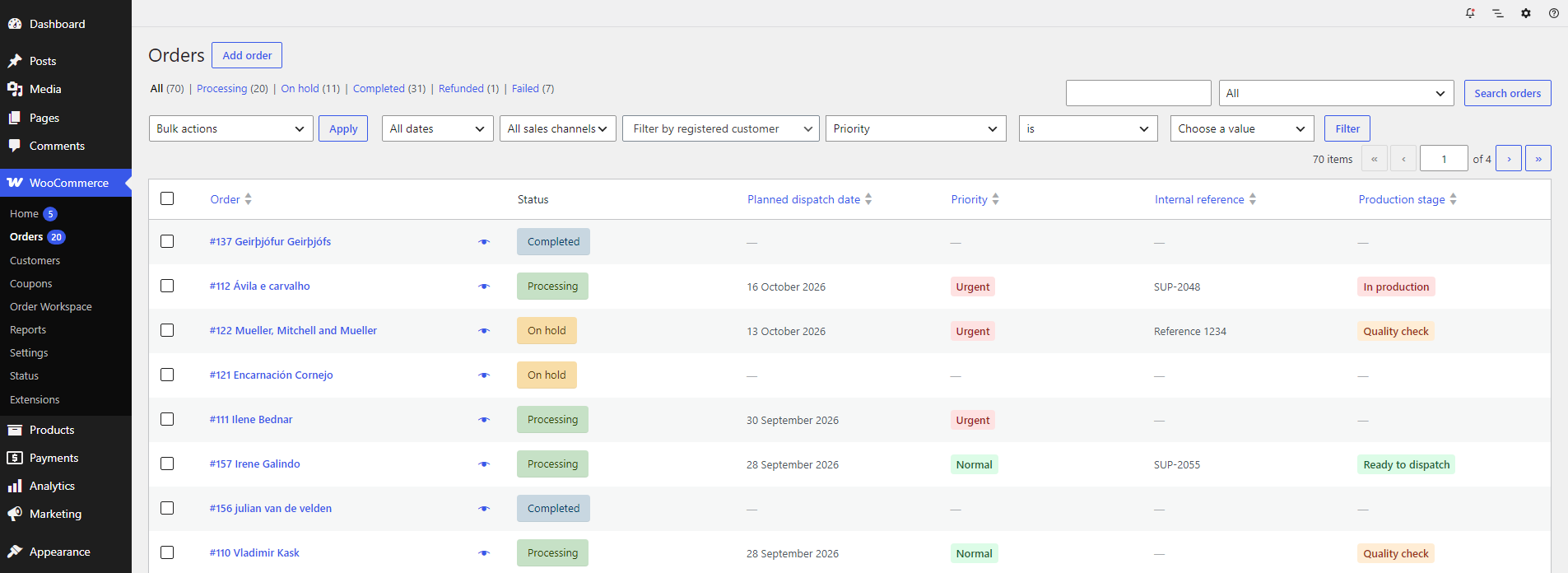The image size is (1568, 573).
Task: Preview order #121 Encarnación Cornejo eye icon
Action: (484, 375)
